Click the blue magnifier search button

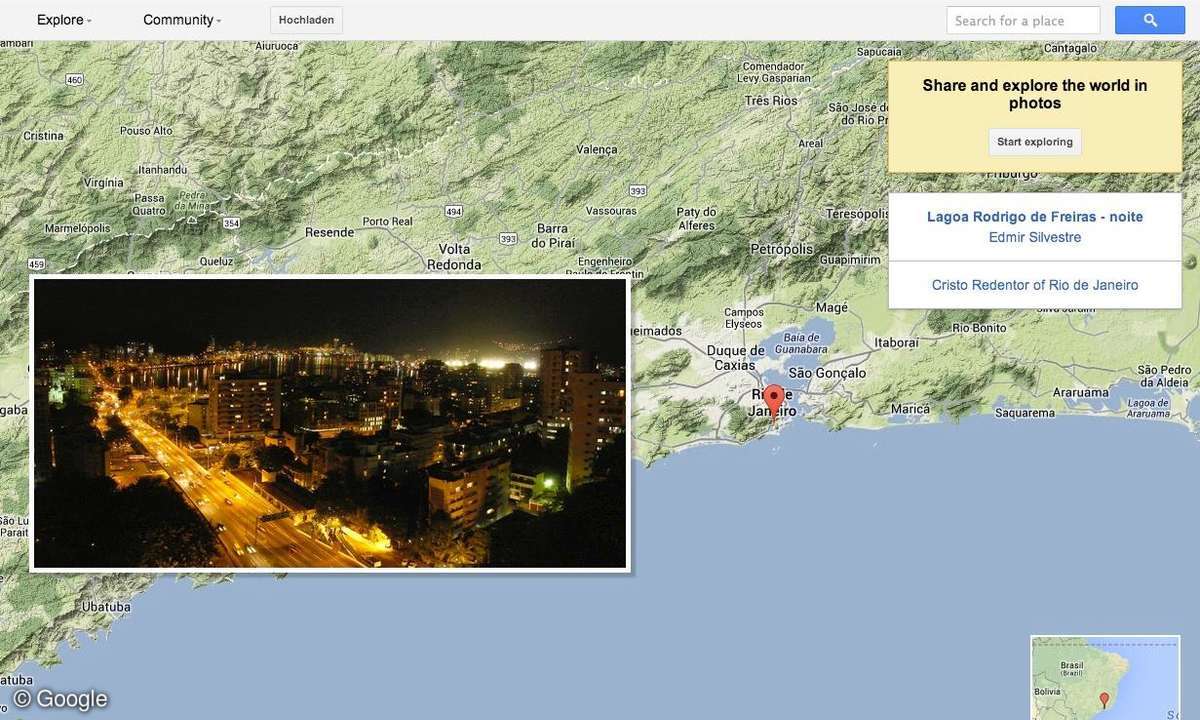click(x=1150, y=20)
